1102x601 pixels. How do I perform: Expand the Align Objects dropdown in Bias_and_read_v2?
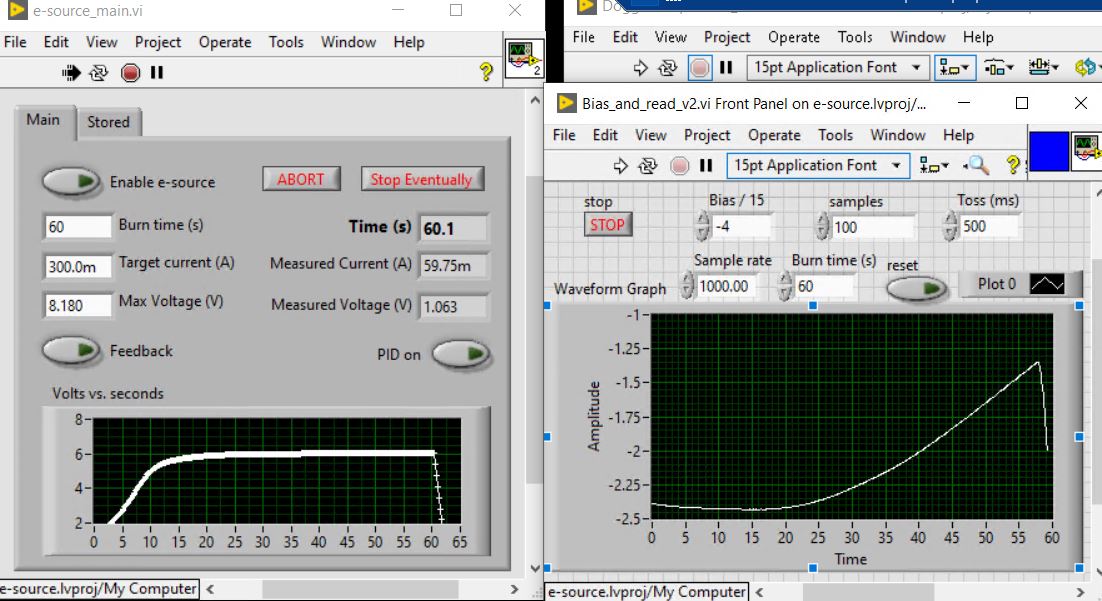935,165
